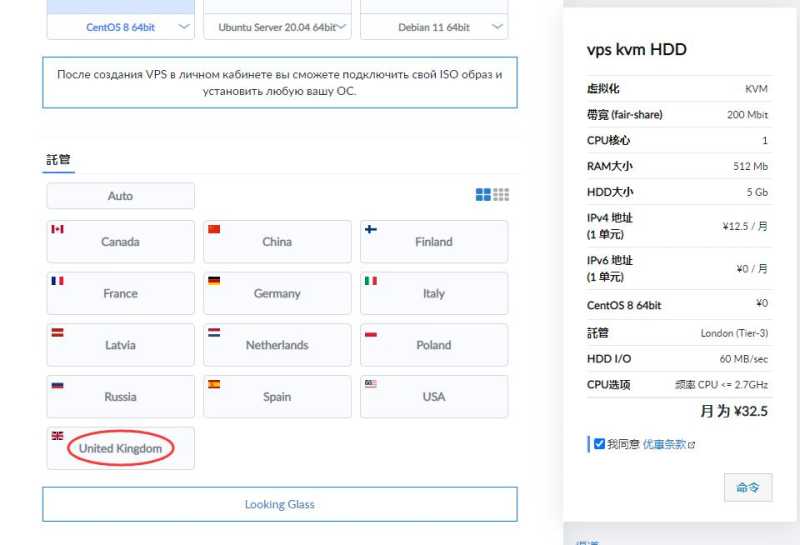Open external link icon beside terms

691,445
